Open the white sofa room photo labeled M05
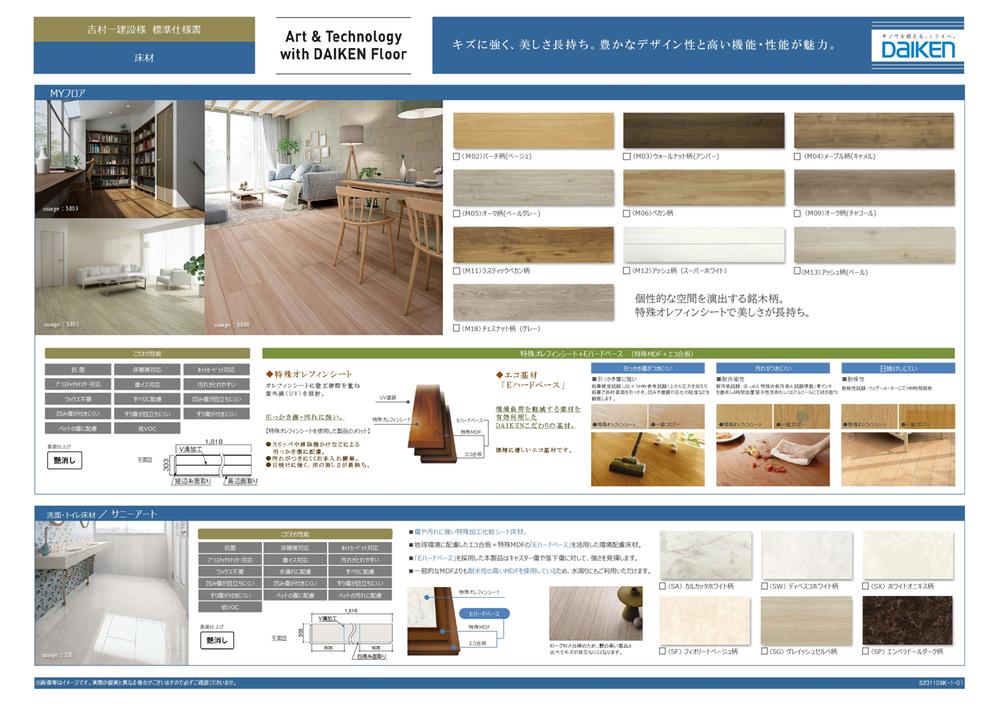Image resolution: width=999 pixels, height=707 pixels. pos(120,278)
